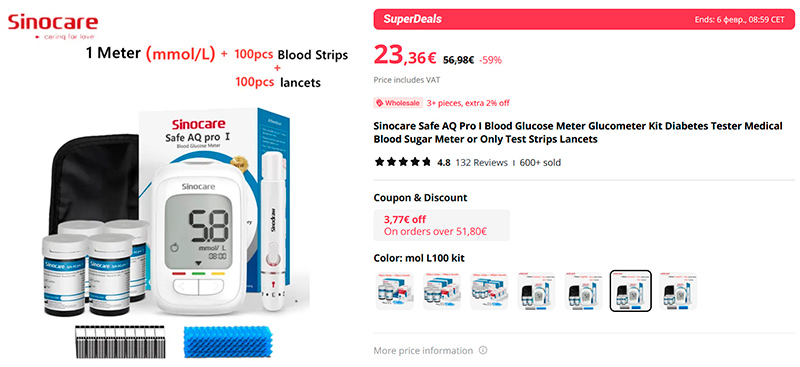Click the 600+ sold text
This screenshot has height=367, width=800.
point(540,163)
